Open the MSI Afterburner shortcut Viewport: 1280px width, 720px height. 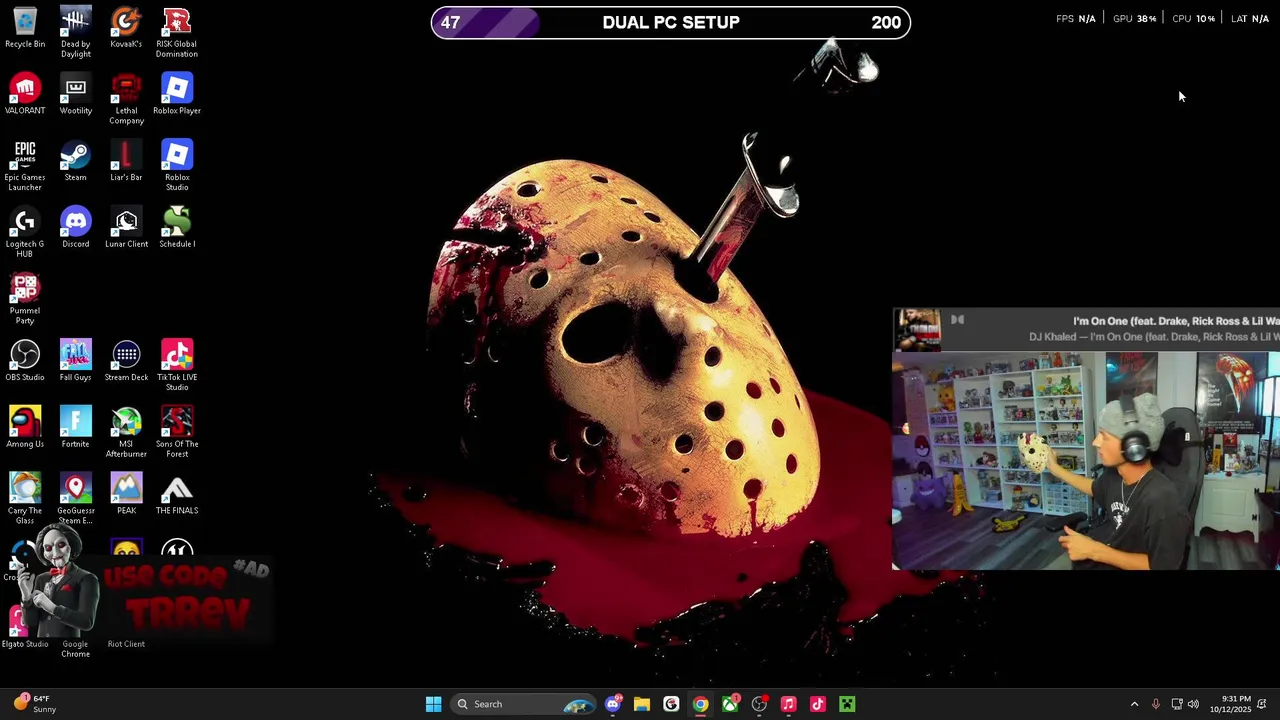pos(126,432)
